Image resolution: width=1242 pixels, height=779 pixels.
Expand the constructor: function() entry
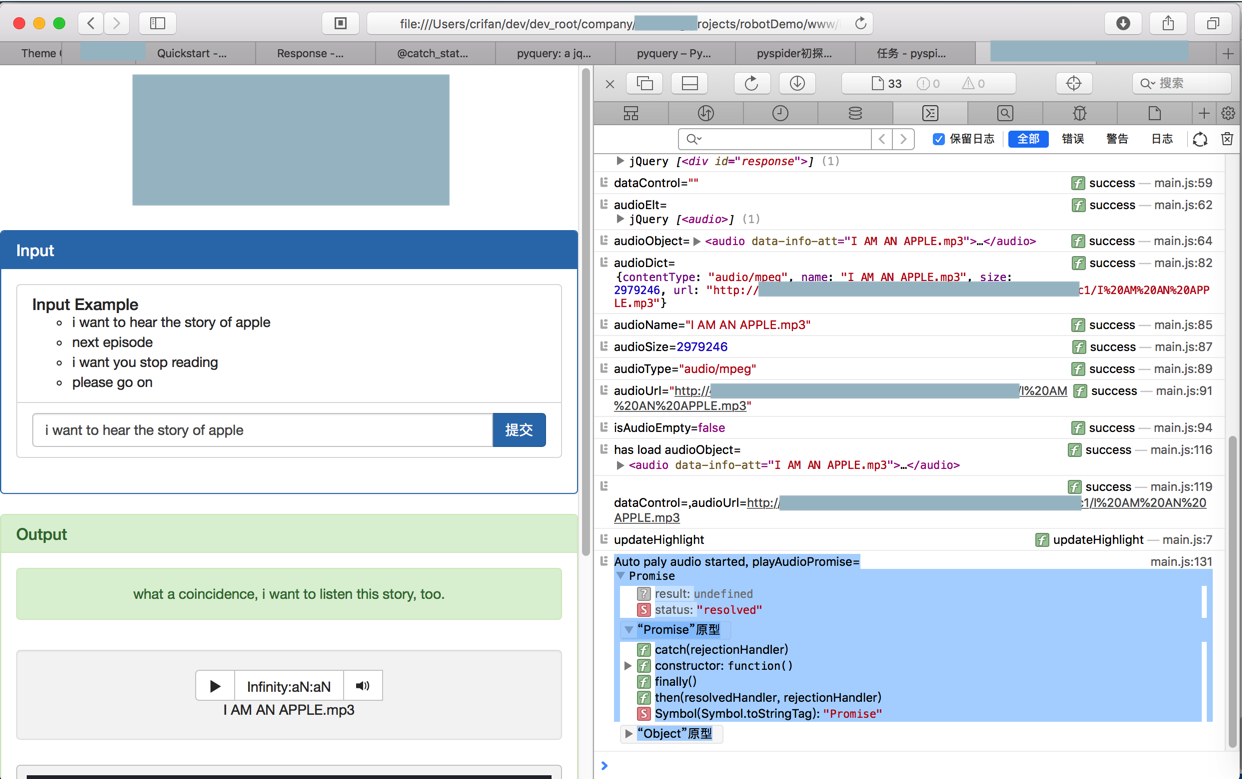point(628,666)
